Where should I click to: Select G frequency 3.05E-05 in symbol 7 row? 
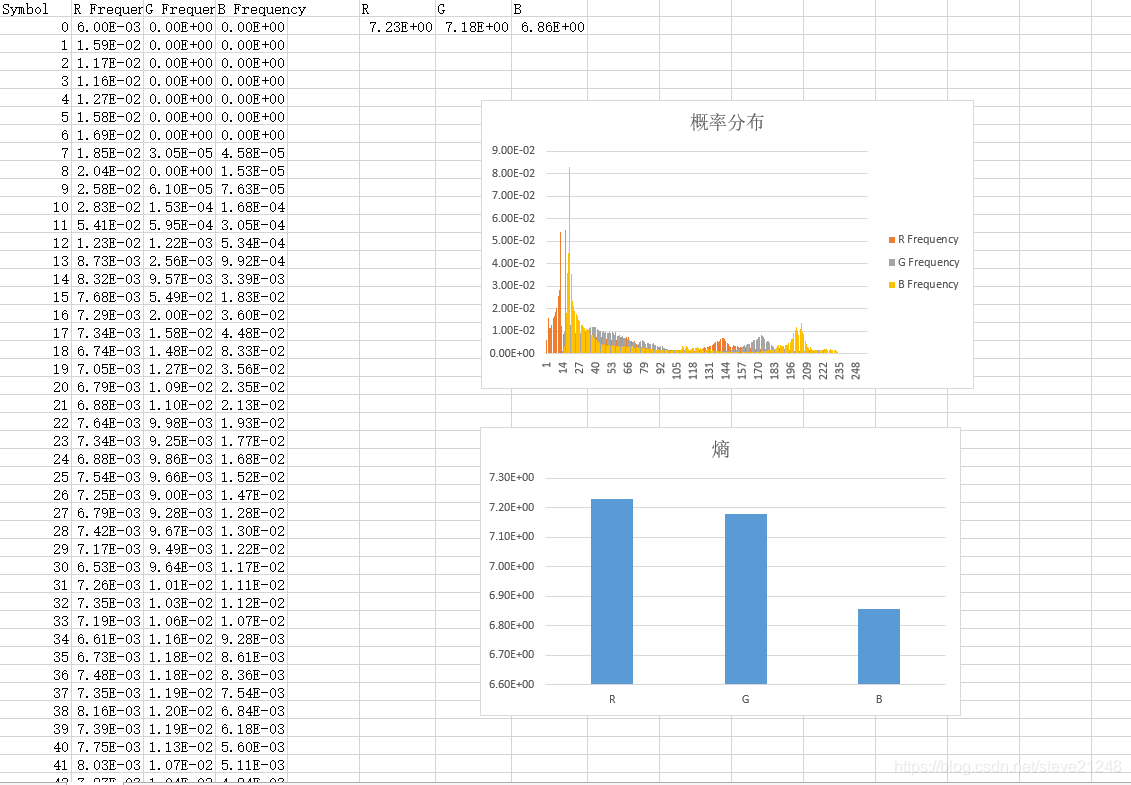pos(180,153)
